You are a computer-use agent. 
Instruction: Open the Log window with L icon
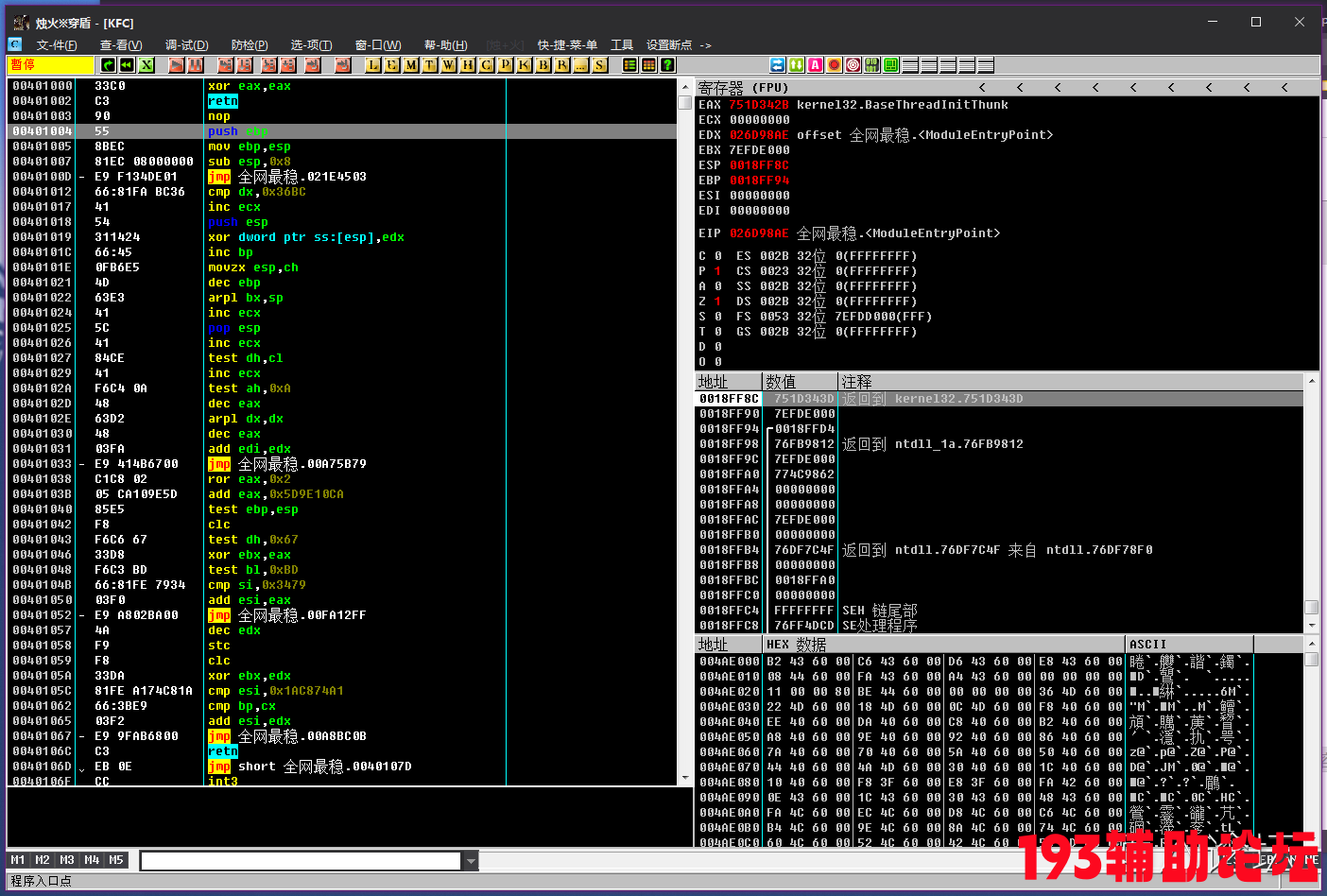[373, 65]
